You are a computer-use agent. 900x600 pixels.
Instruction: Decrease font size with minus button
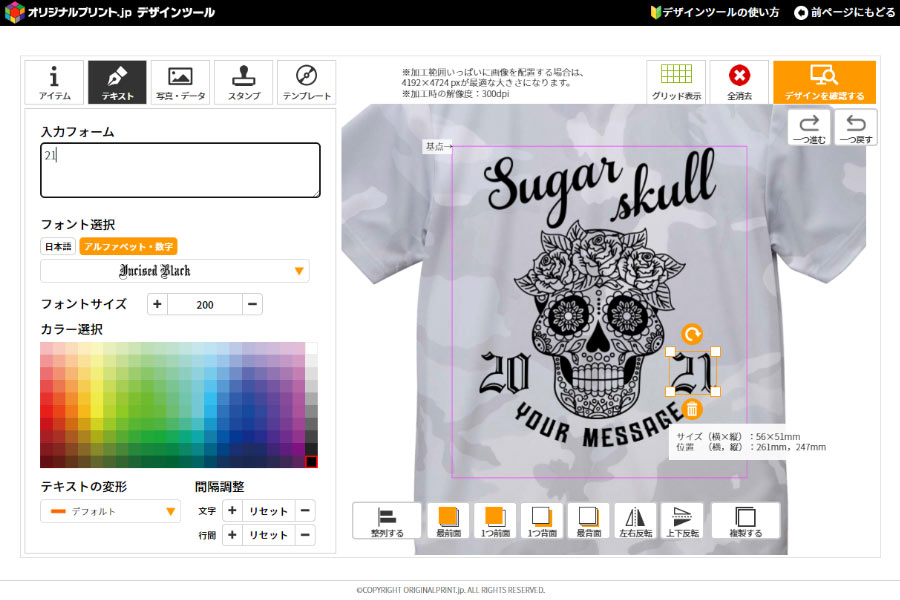[x=252, y=304]
